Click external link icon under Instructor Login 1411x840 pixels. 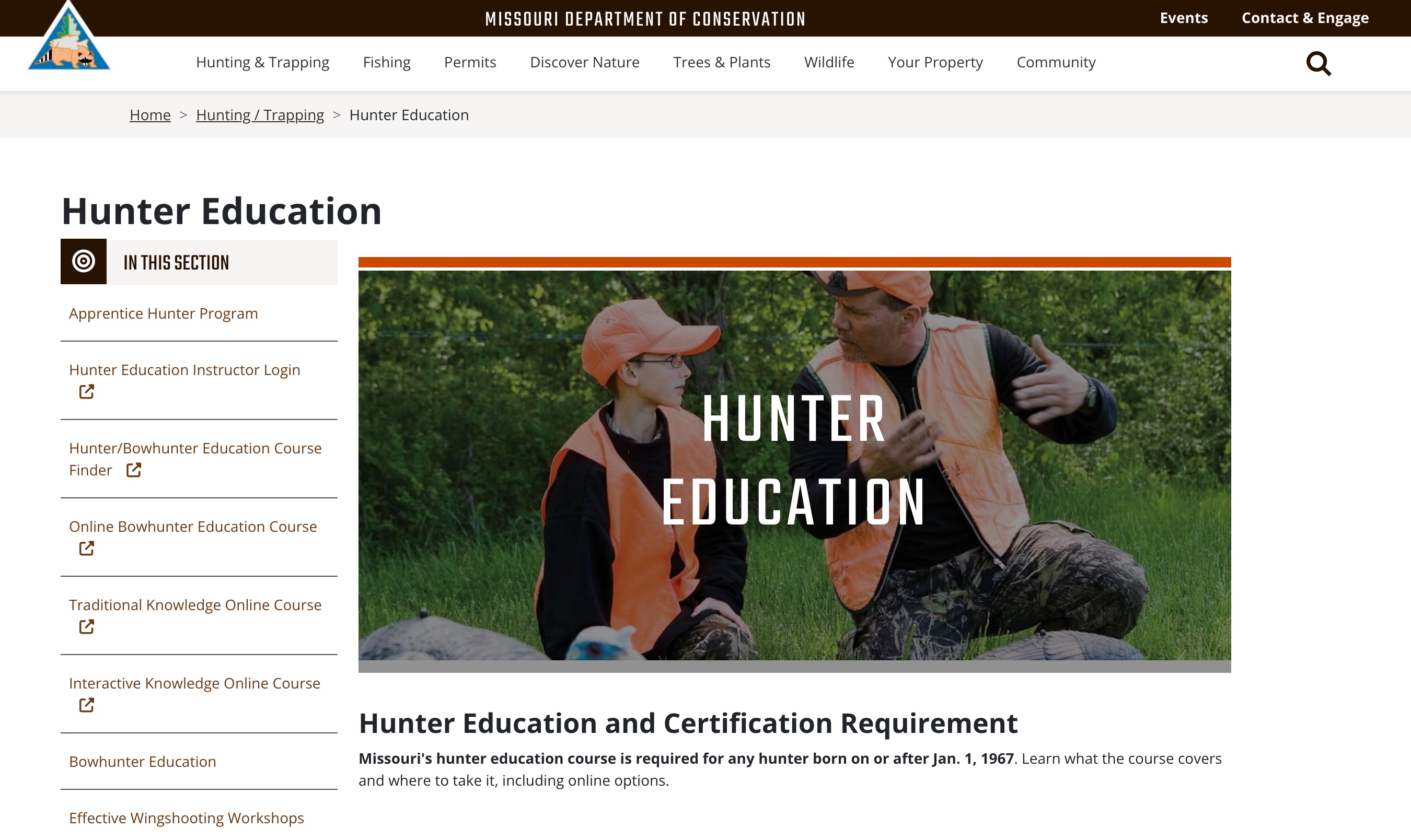click(87, 392)
